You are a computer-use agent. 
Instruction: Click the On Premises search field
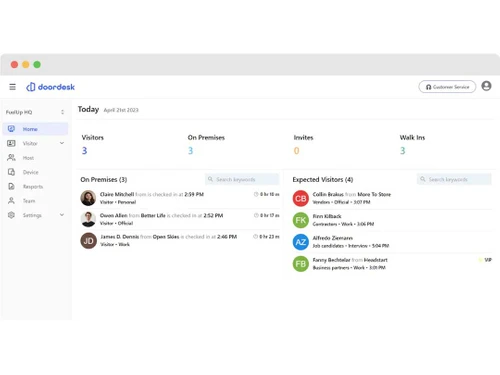pos(242,179)
